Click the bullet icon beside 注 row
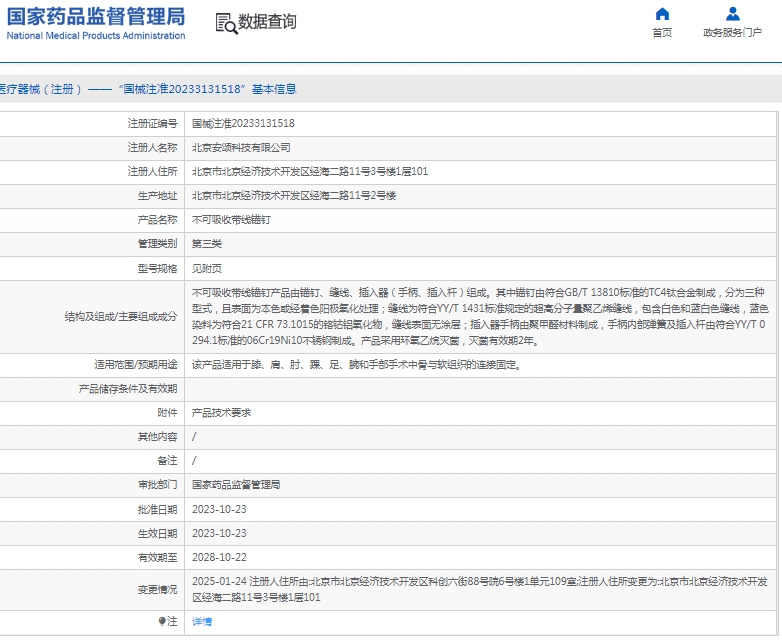 coord(162,621)
